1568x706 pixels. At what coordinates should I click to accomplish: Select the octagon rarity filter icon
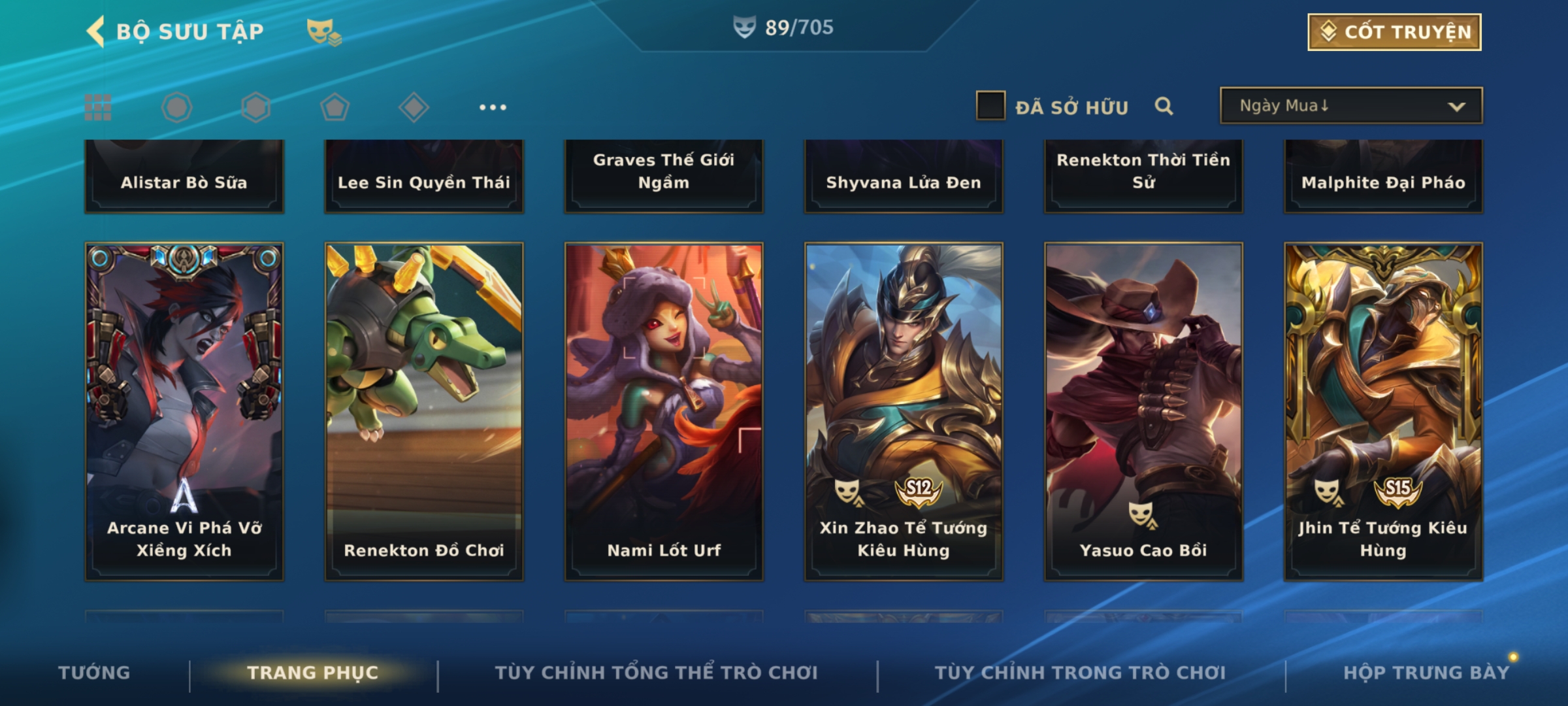pos(177,107)
